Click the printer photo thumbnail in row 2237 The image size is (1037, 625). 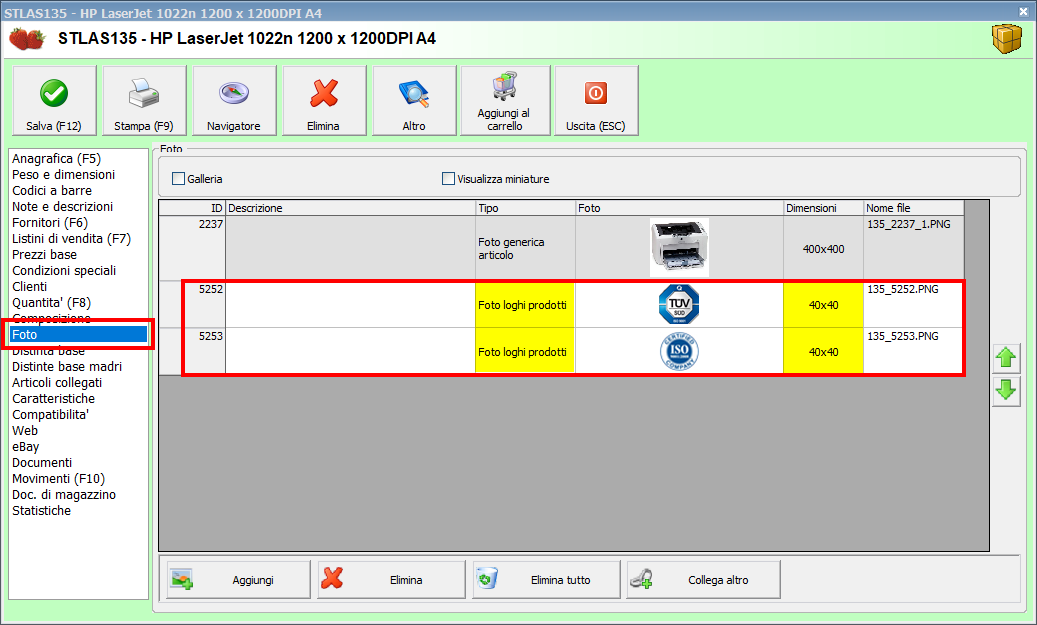click(x=679, y=247)
